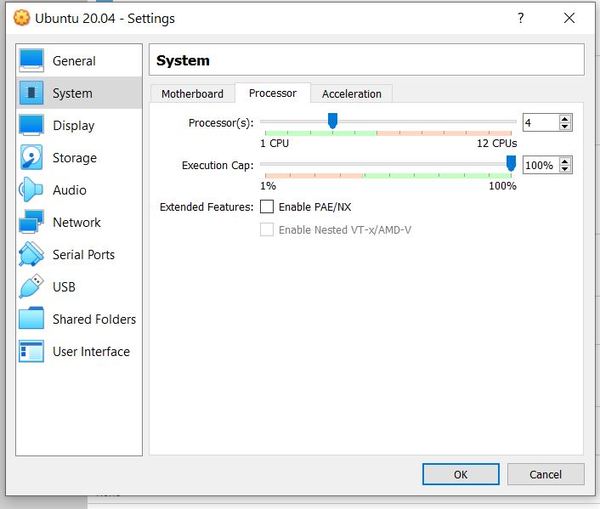Click Cancel to discard changes

[546, 474]
